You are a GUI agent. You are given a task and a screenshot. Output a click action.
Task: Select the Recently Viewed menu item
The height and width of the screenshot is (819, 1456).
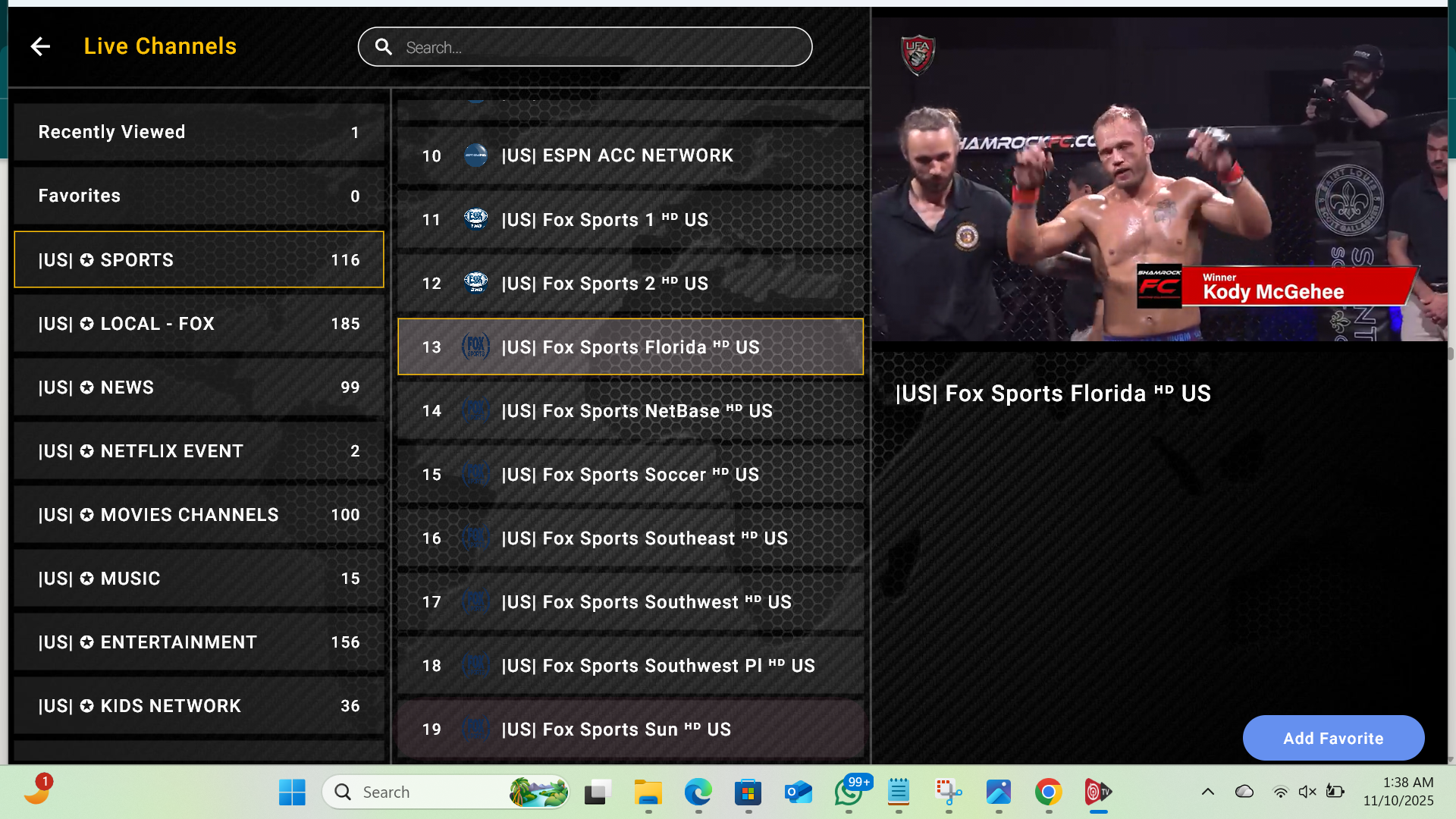click(199, 131)
